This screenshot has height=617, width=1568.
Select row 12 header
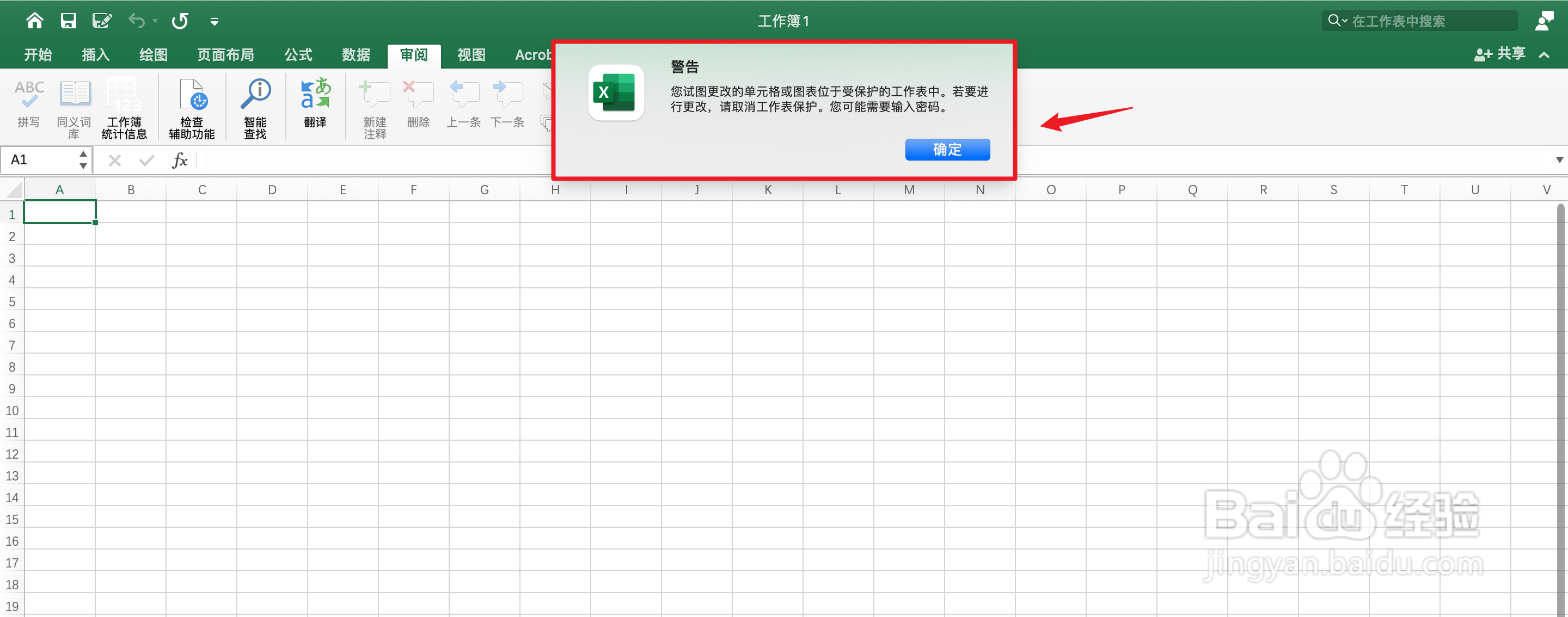pos(11,454)
